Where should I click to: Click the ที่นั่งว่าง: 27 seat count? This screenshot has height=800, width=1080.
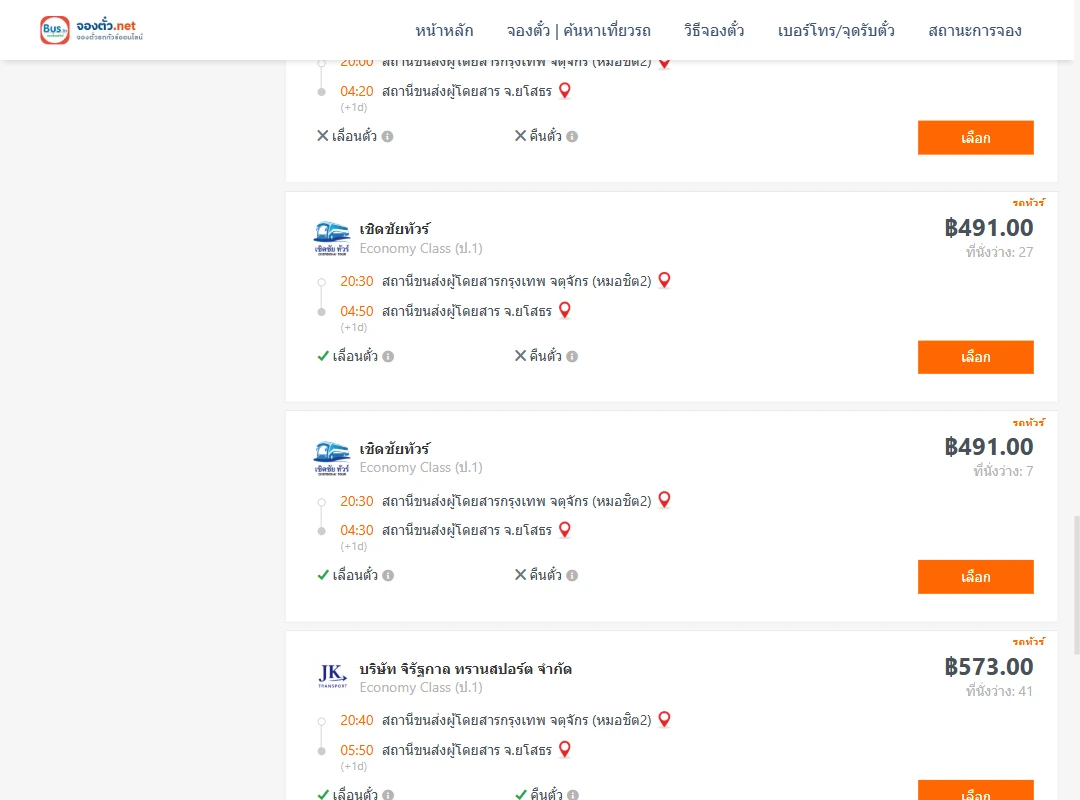pos(999,252)
